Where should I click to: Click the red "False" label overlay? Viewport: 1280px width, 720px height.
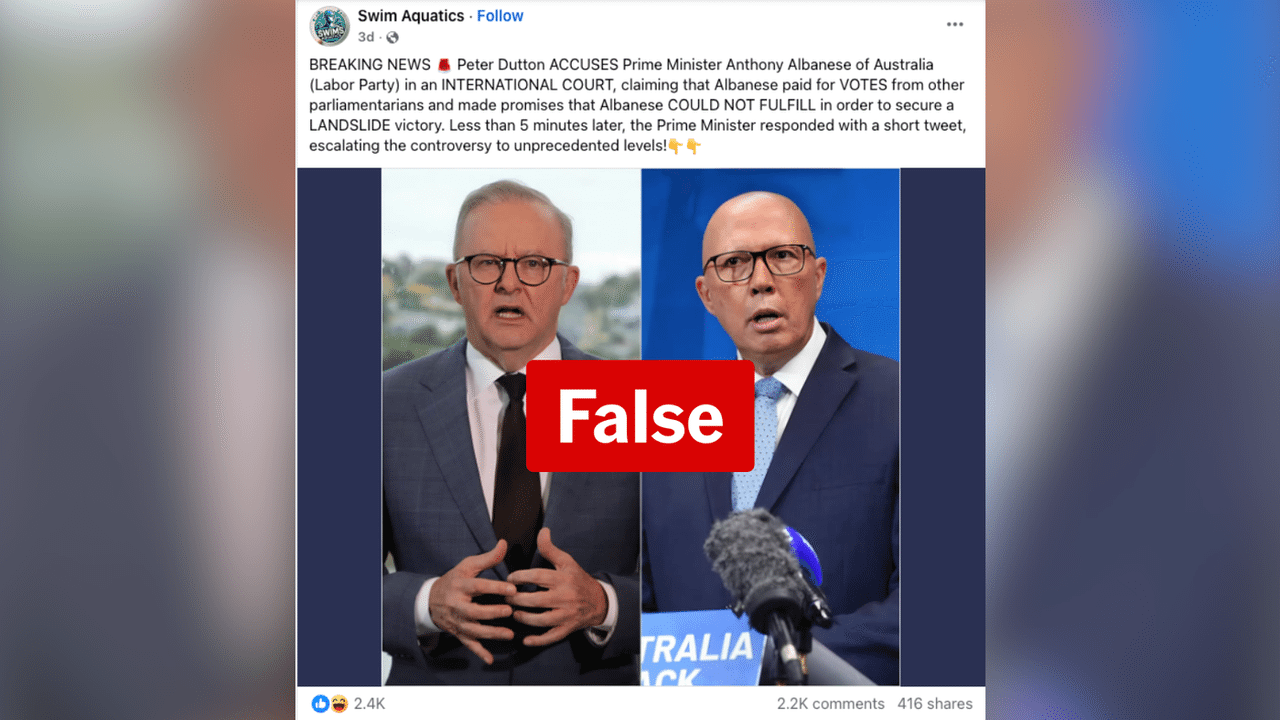(x=640, y=416)
